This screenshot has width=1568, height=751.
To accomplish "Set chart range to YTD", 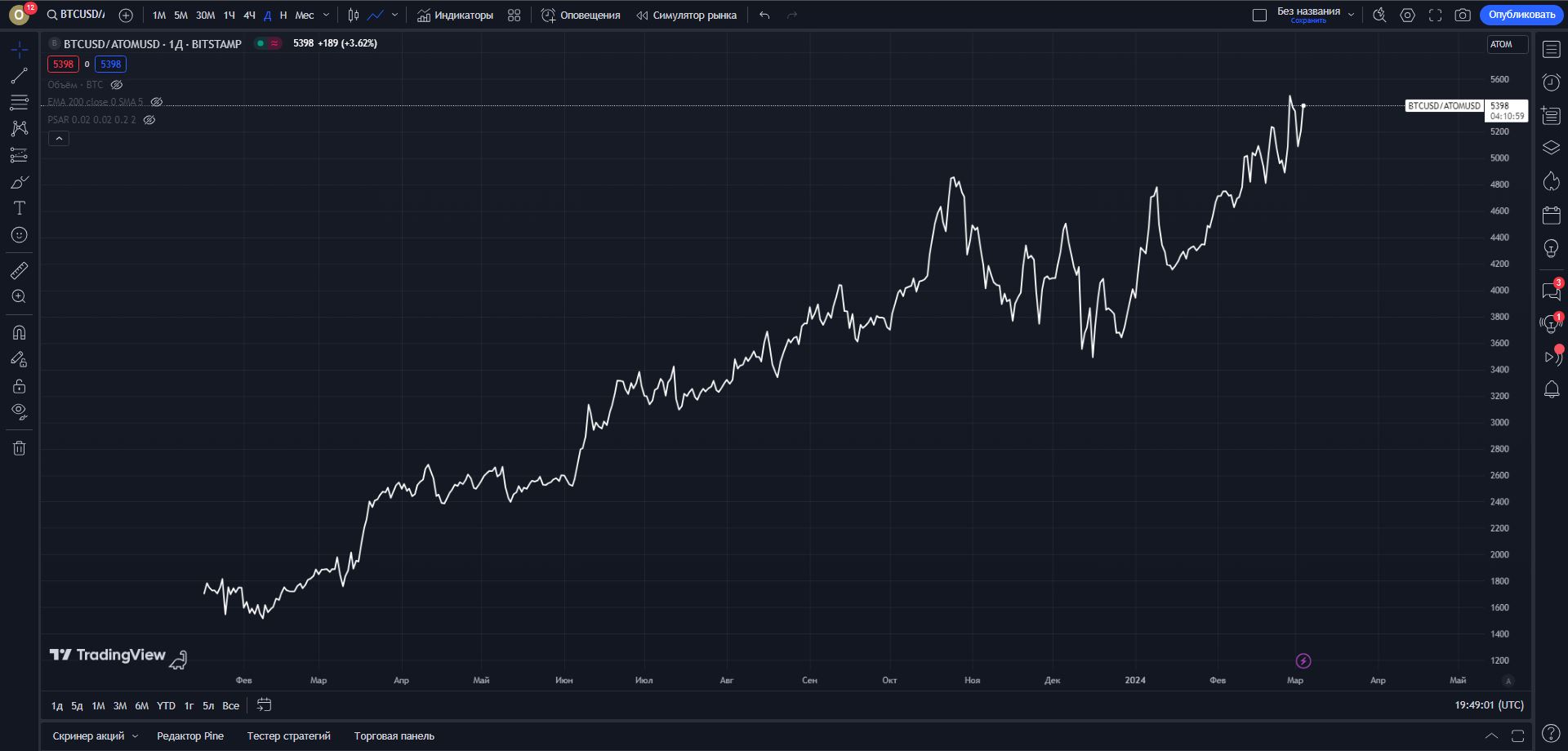I will click(x=166, y=705).
